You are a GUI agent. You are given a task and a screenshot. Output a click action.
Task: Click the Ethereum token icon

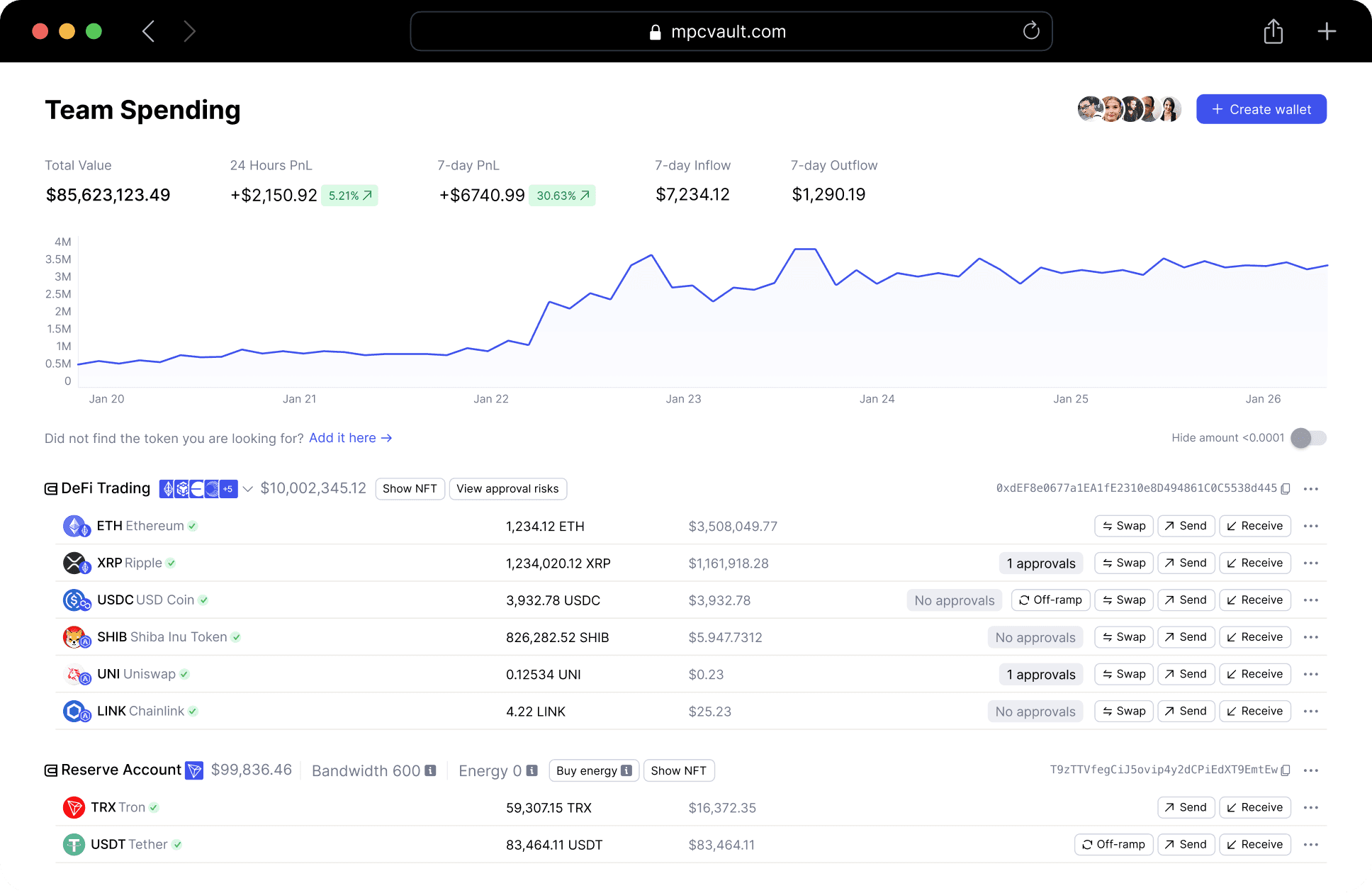(x=75, y=527)
